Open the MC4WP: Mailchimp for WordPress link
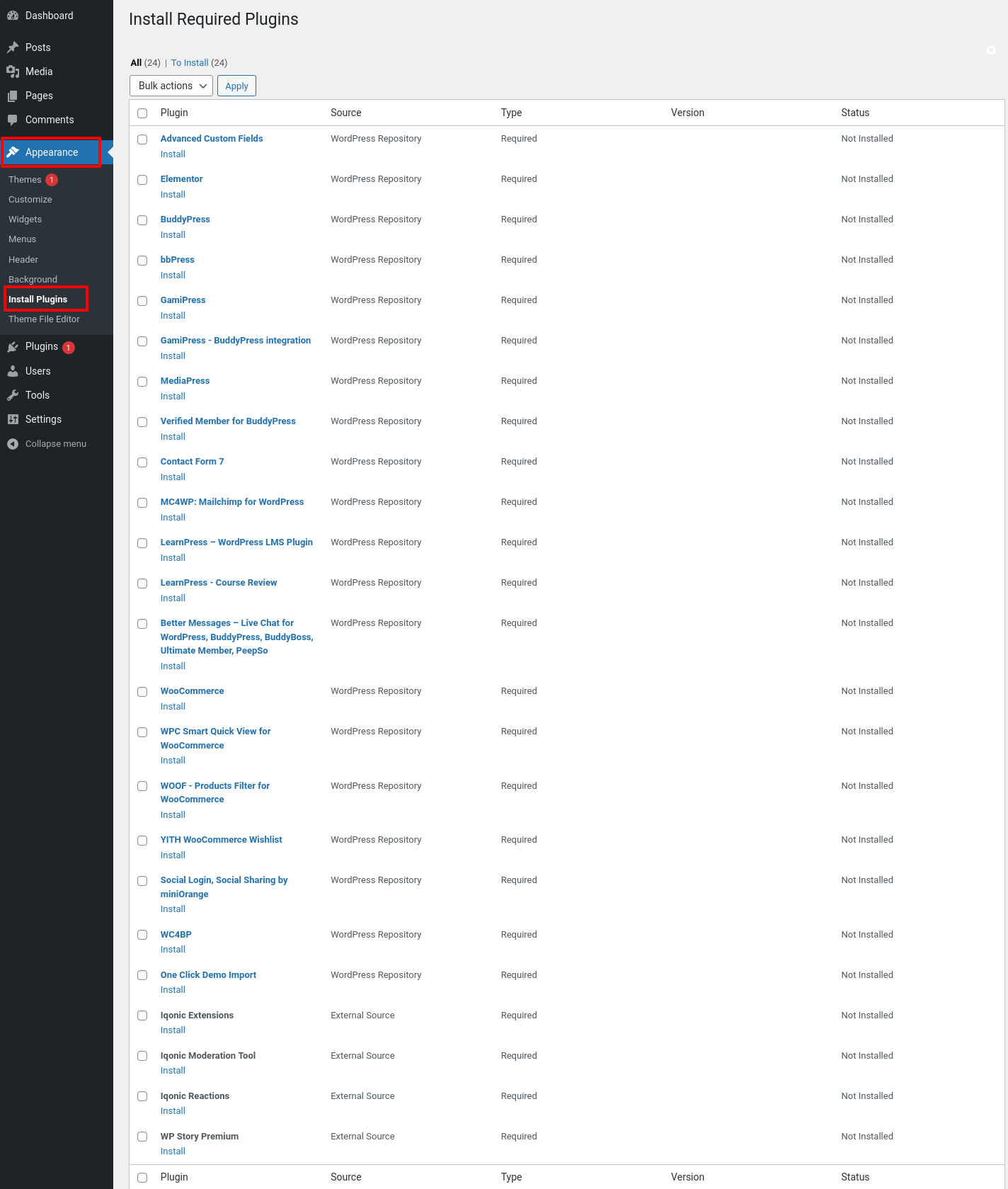The image size is (1008, 1189). 232,502
